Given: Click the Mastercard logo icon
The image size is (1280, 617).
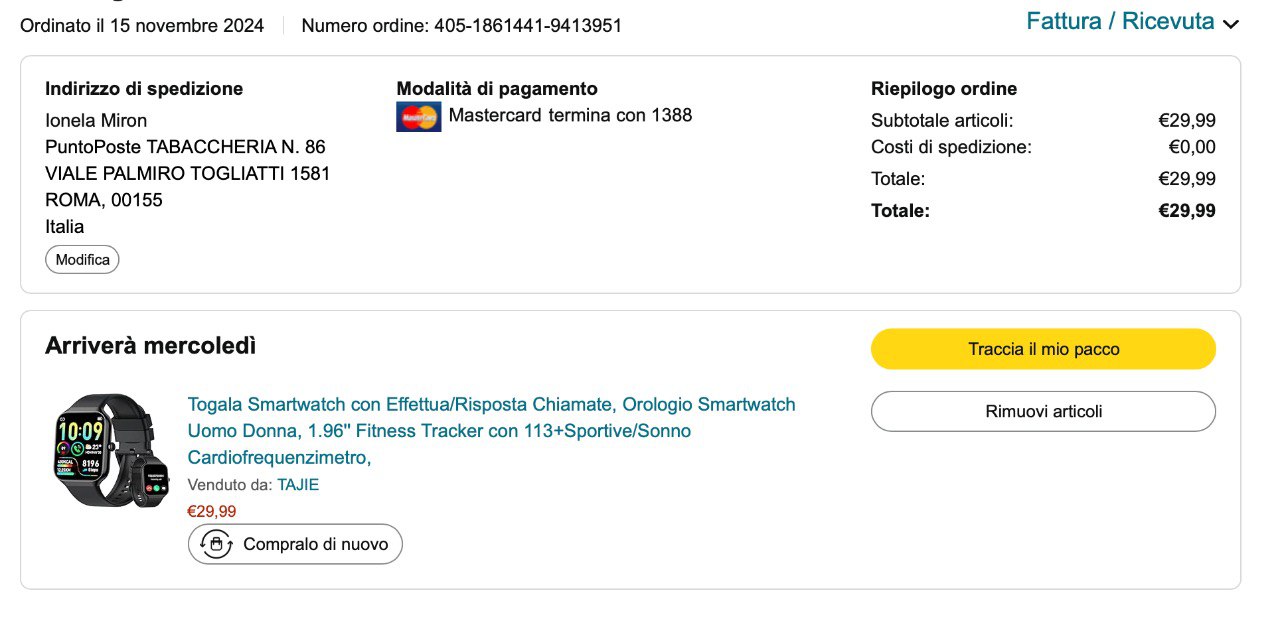Looking at the screenshot, I should tap(418, 117).
